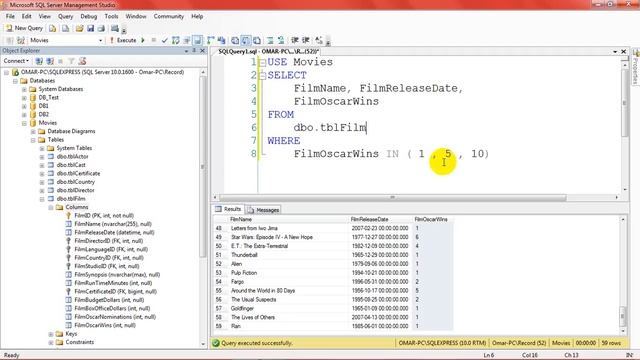Switch to Results to Grid
Image resolution: width=640 pixels, height=360 pixels.
(246, 40)
